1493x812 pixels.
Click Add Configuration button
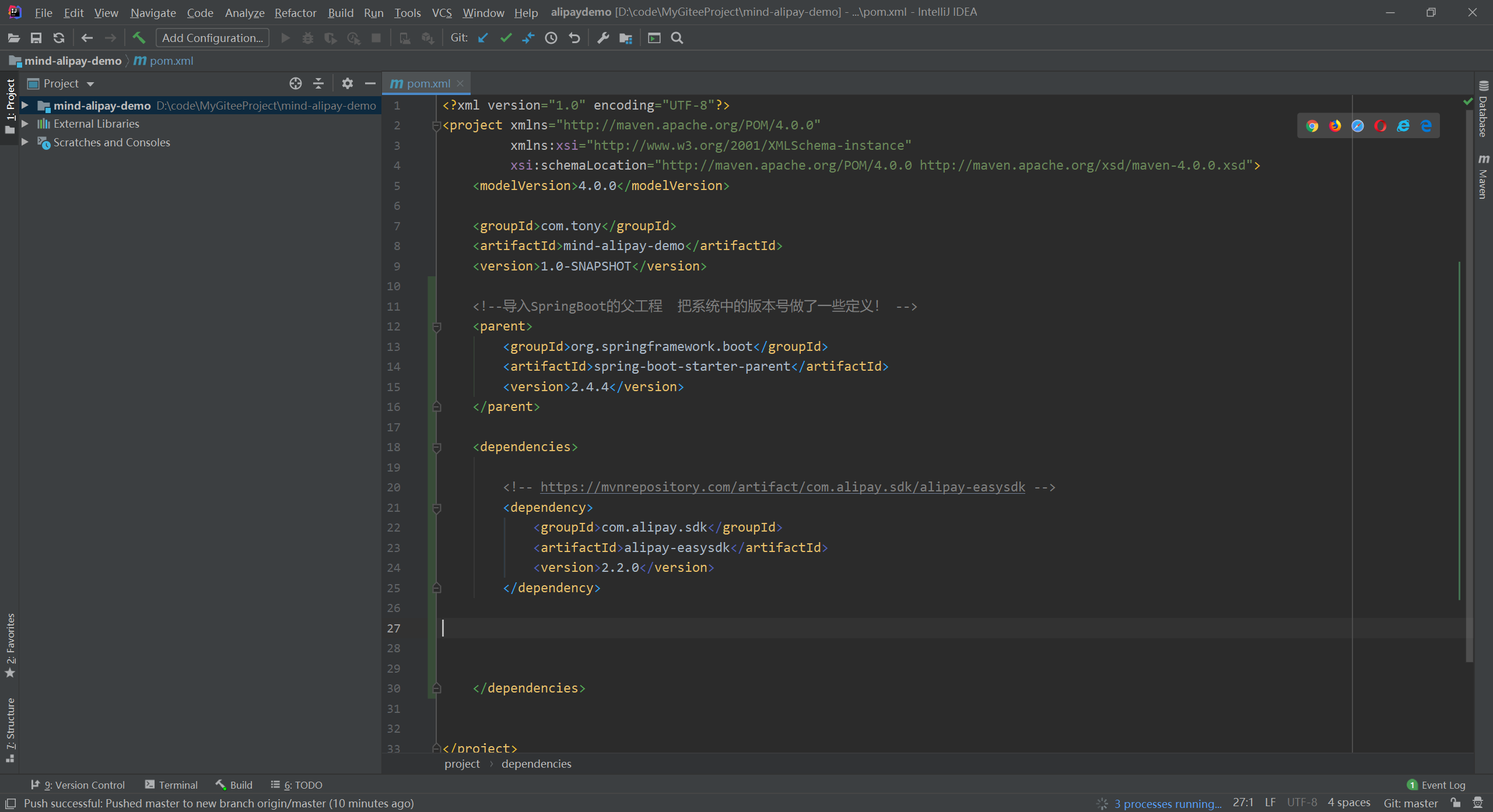click(x=212, y=38)
